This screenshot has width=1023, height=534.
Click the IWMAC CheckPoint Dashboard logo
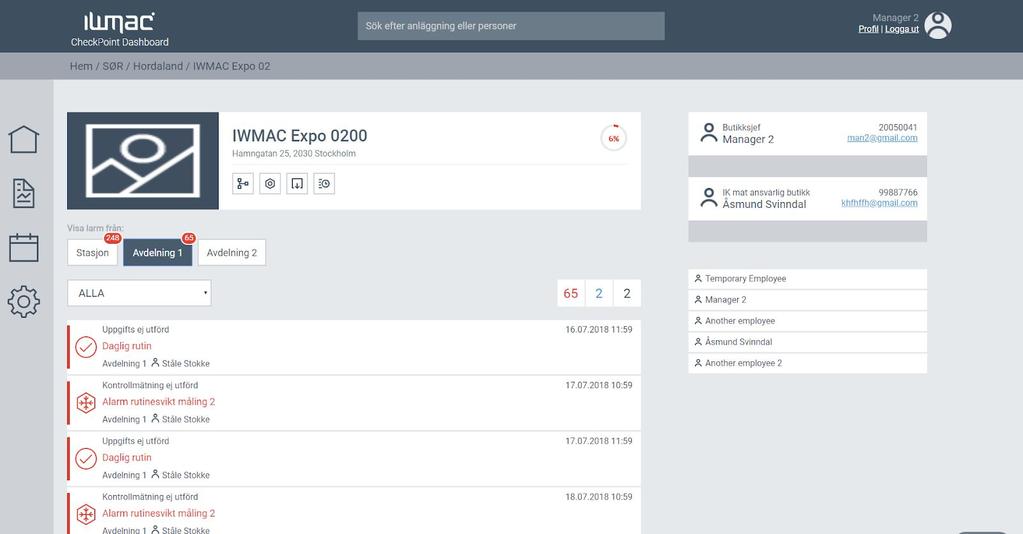point(119,29)
